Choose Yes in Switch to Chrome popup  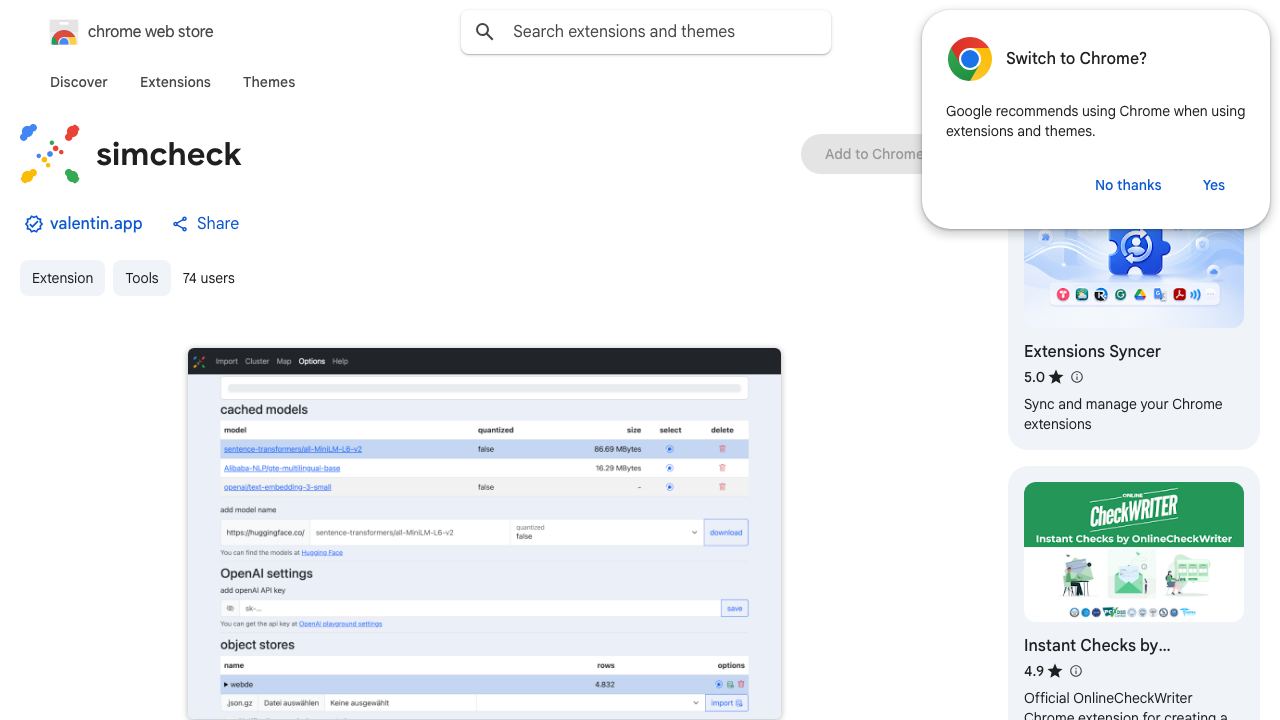1214,185
